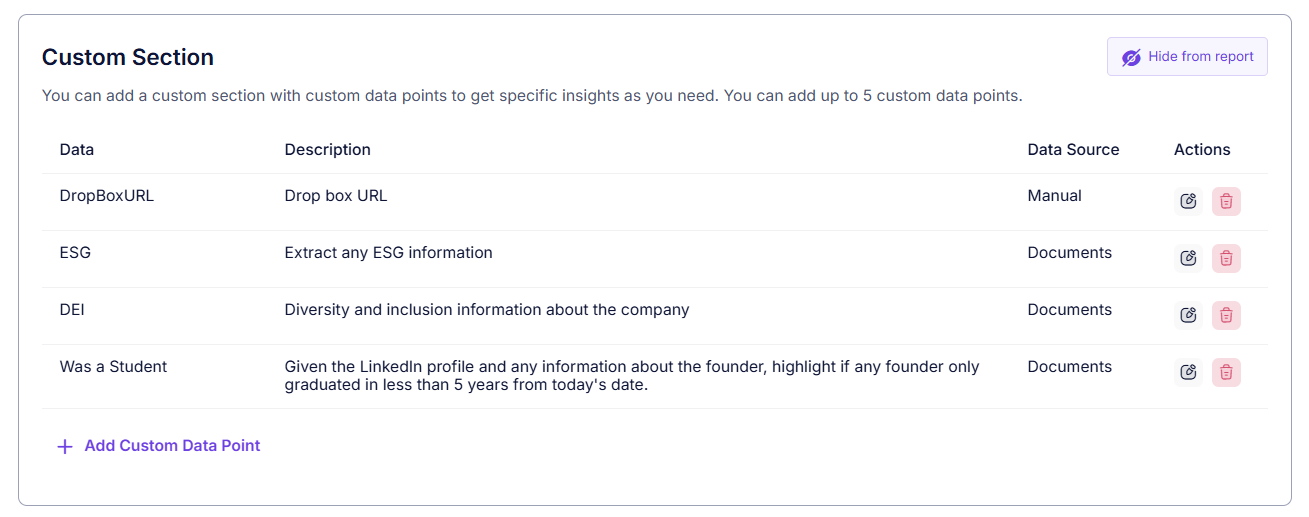Edit the Was a Student data point
1309x517 pixels.
(x=1188, y=372)
